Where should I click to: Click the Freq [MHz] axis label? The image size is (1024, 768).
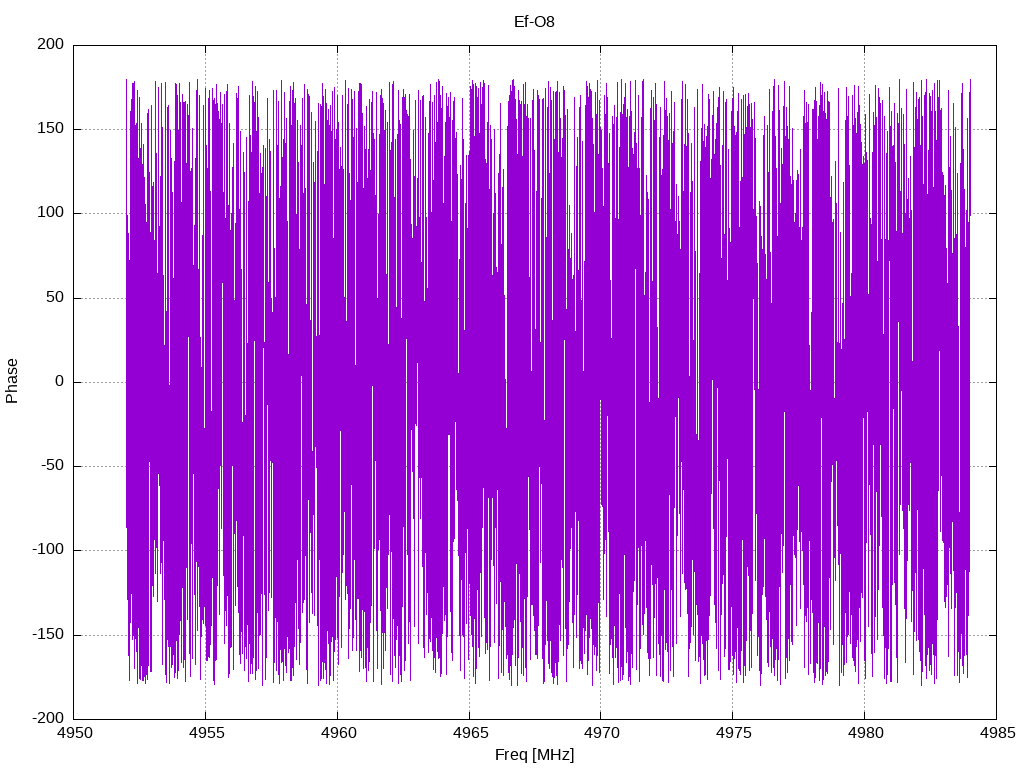[x=534, y=755]
